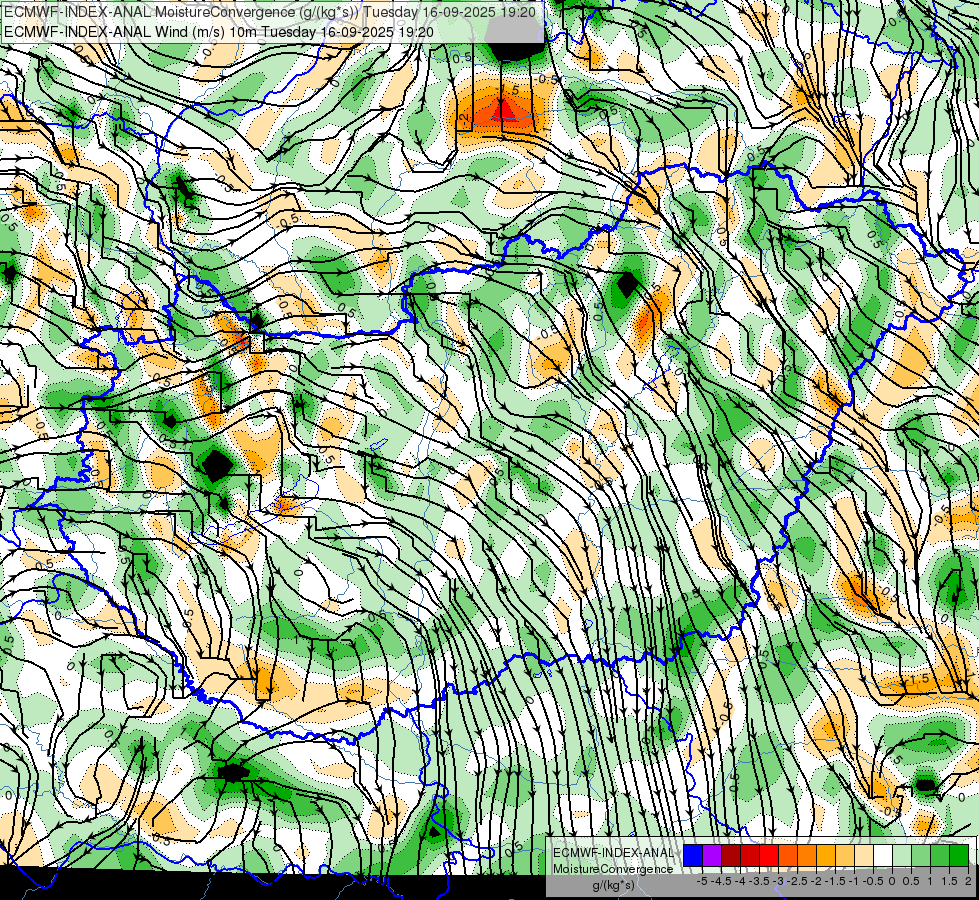Click the '-1' tick value on legend scale

[x=854, y=881]
